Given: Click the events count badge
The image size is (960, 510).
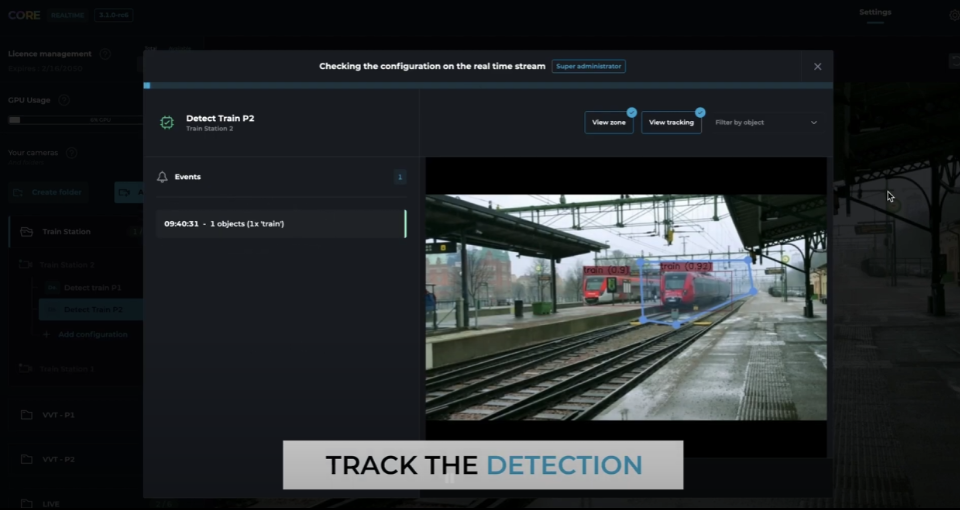Looking at the screenshot, I should tap(400, 177).
